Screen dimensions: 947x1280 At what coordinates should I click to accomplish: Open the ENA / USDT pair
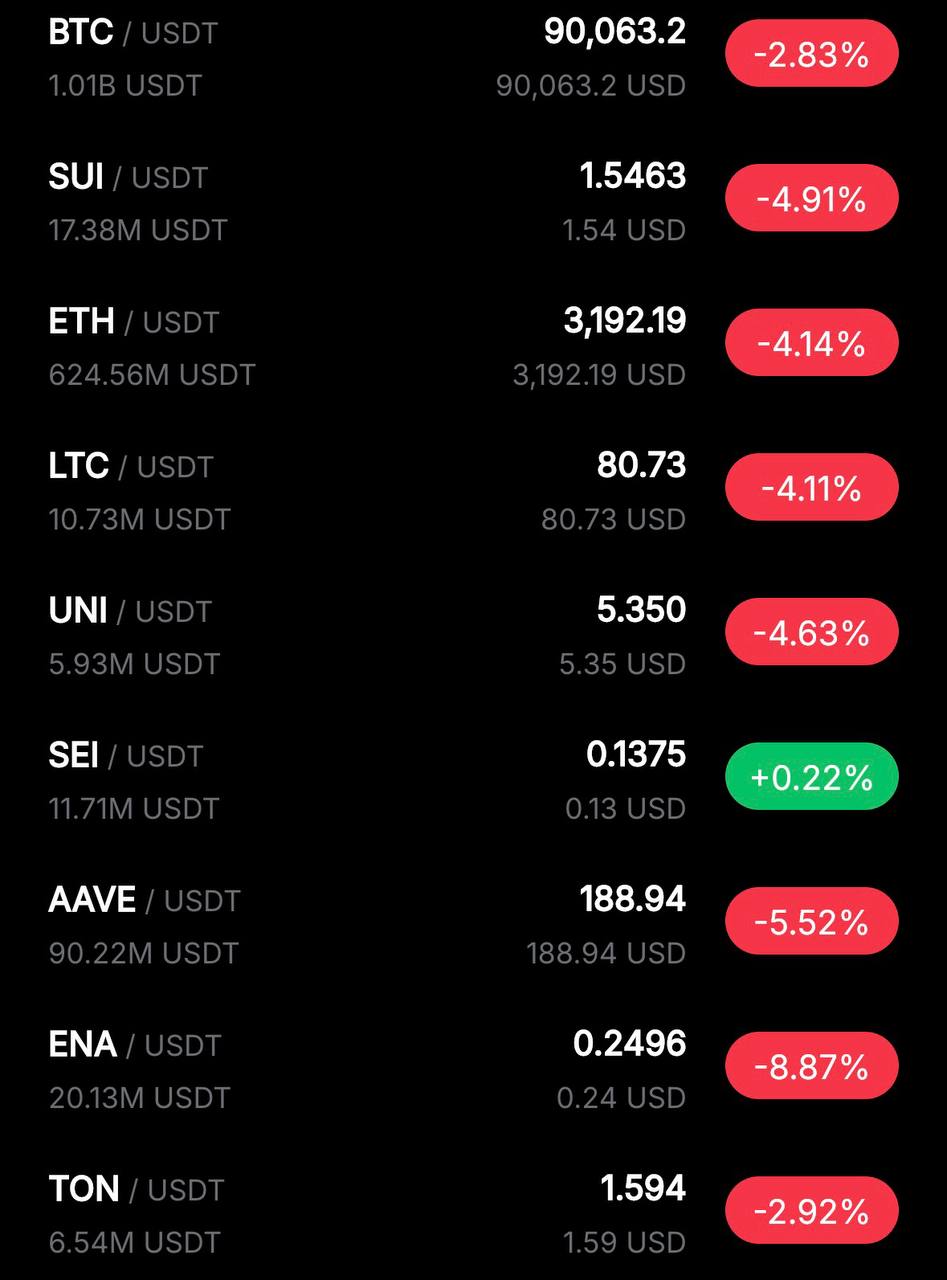click(x=134, y=1045)
